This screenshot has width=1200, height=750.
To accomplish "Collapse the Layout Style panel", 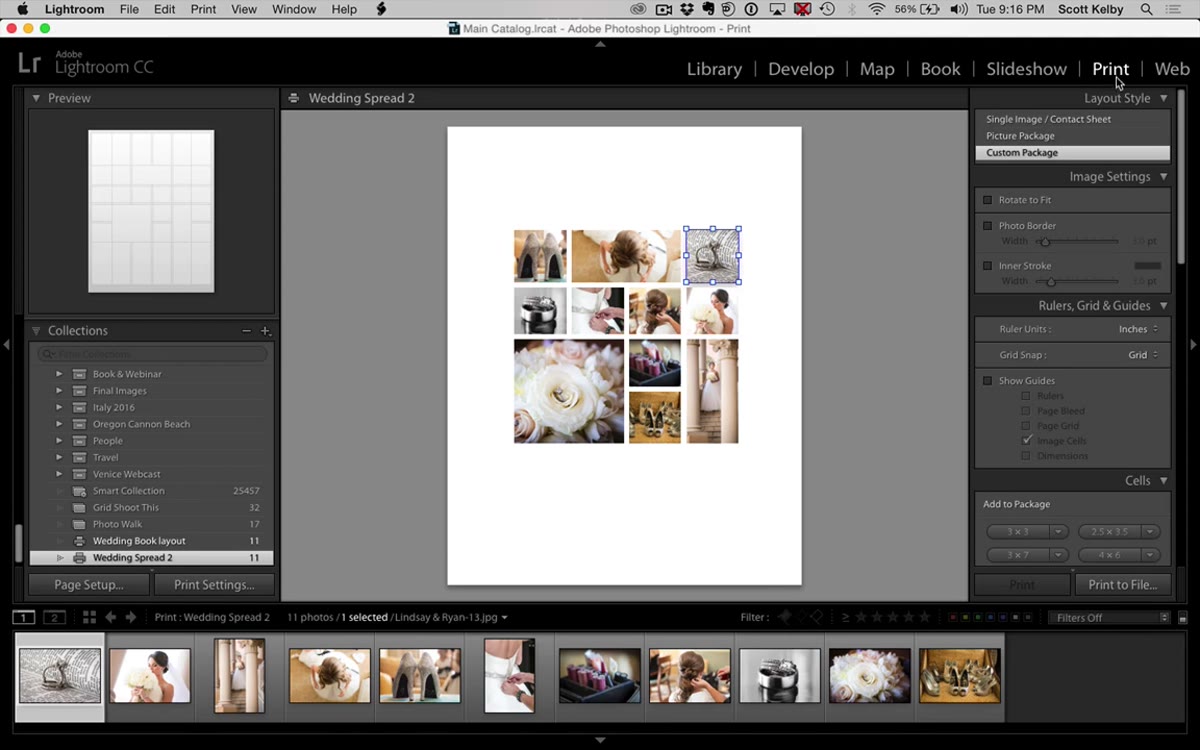I will pos(1164,98).
